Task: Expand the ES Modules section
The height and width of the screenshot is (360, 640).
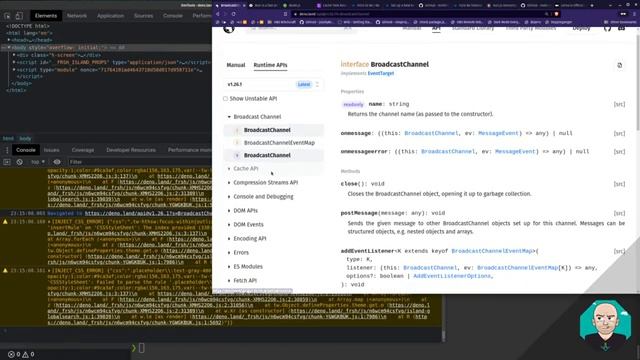Action: [229, 267]
